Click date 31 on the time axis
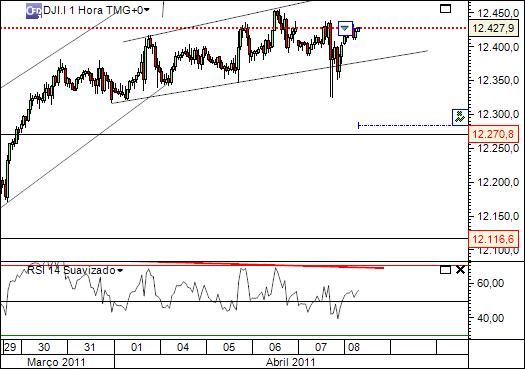 [x=90, y=347]
